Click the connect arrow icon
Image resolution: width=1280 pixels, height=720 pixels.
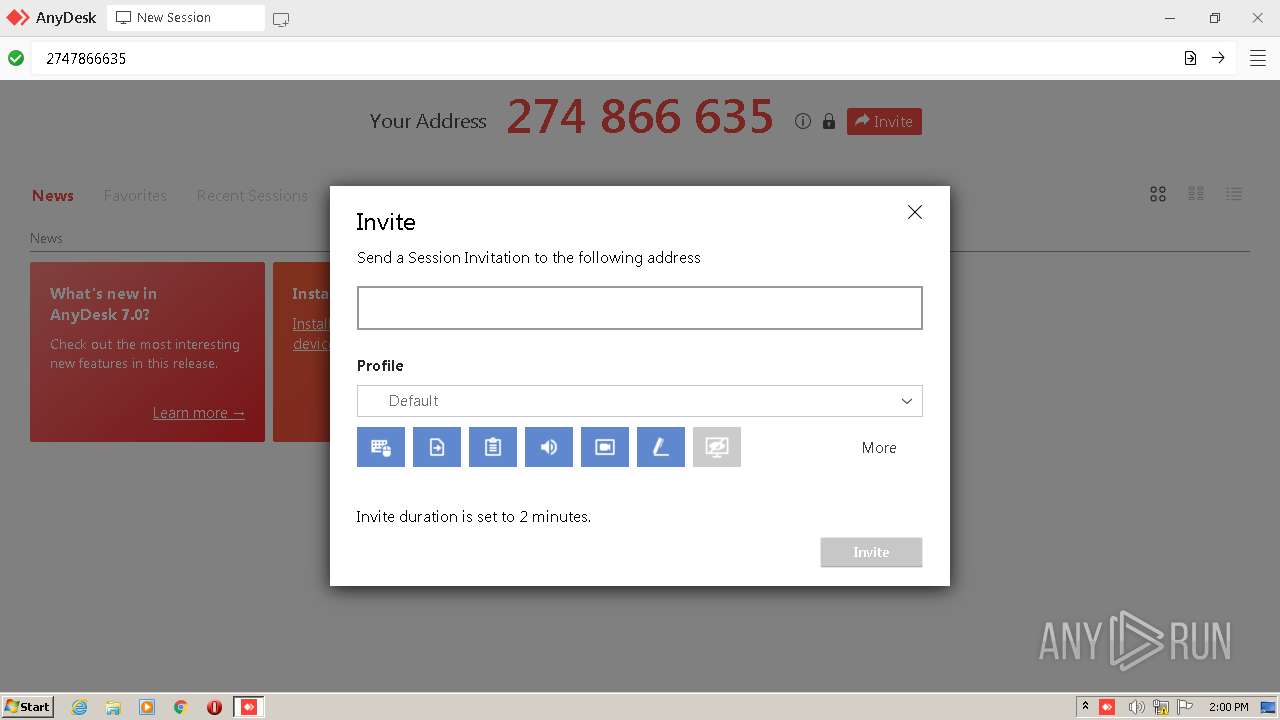[x=1218, y=58]
